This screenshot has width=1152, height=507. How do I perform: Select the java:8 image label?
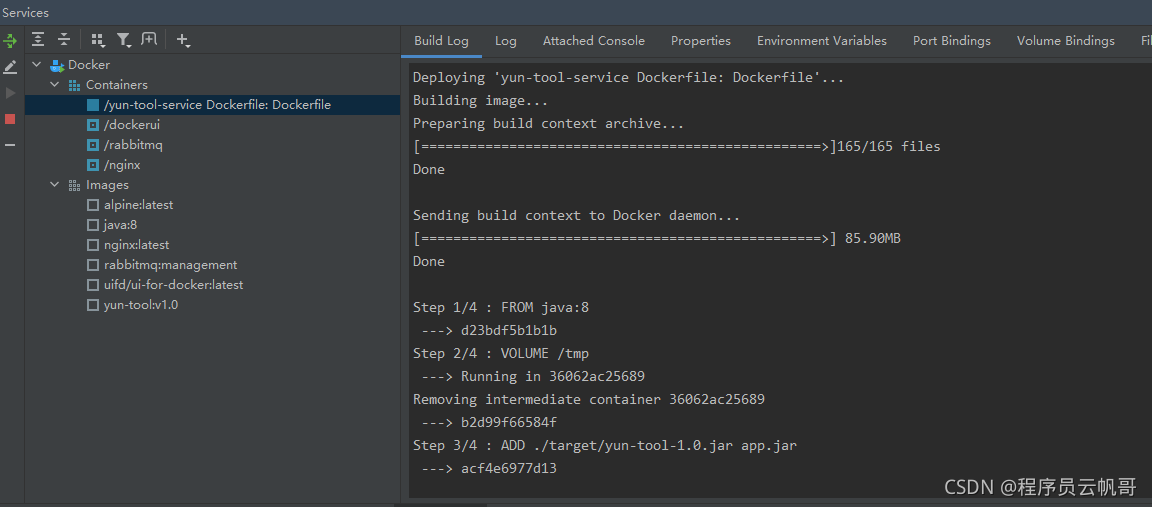click(x=120, y=225)
